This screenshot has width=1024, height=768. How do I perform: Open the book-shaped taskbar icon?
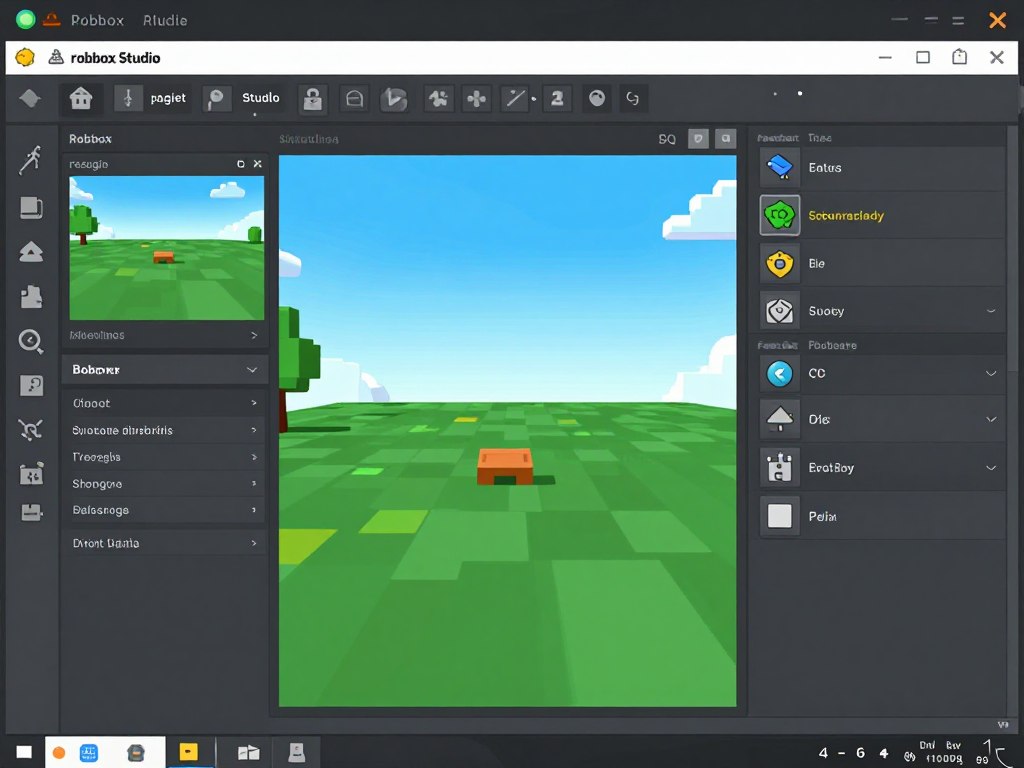(x=248, y=753)
